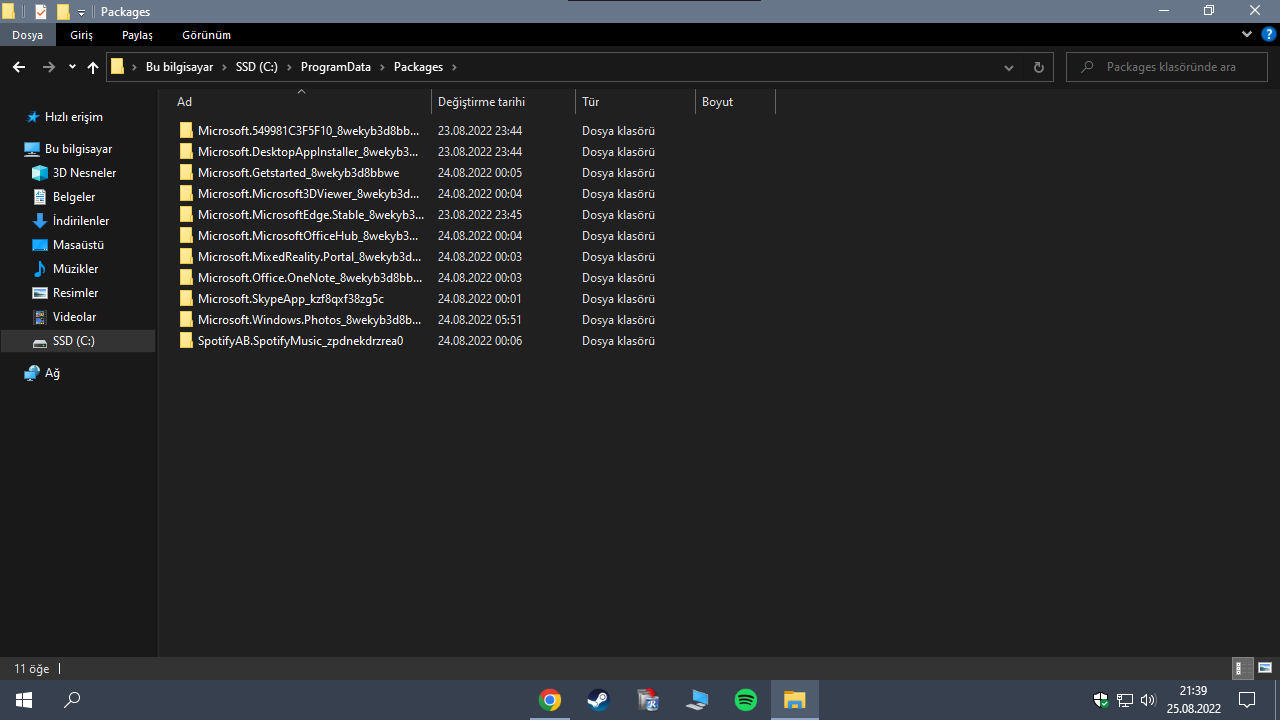Click the Belgeler document icon in sidebar

coord(40,197)
